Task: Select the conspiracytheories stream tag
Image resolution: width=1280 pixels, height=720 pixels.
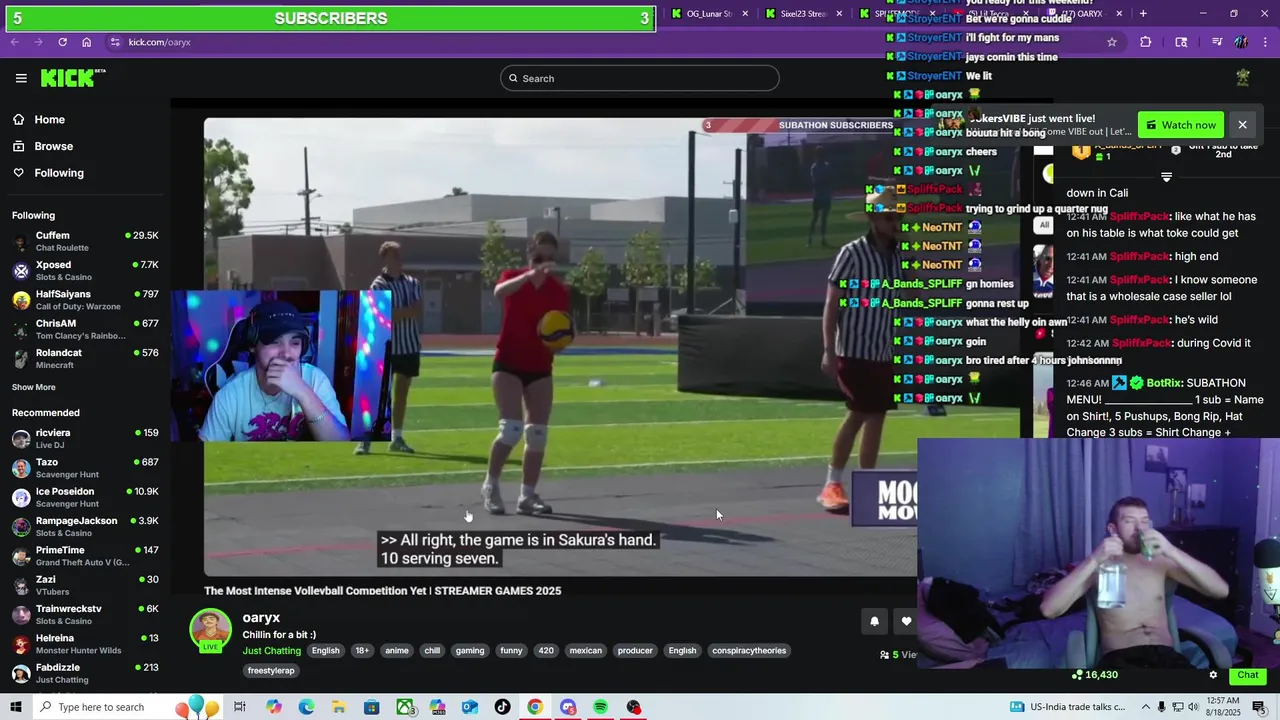Action: click(749, 650)
